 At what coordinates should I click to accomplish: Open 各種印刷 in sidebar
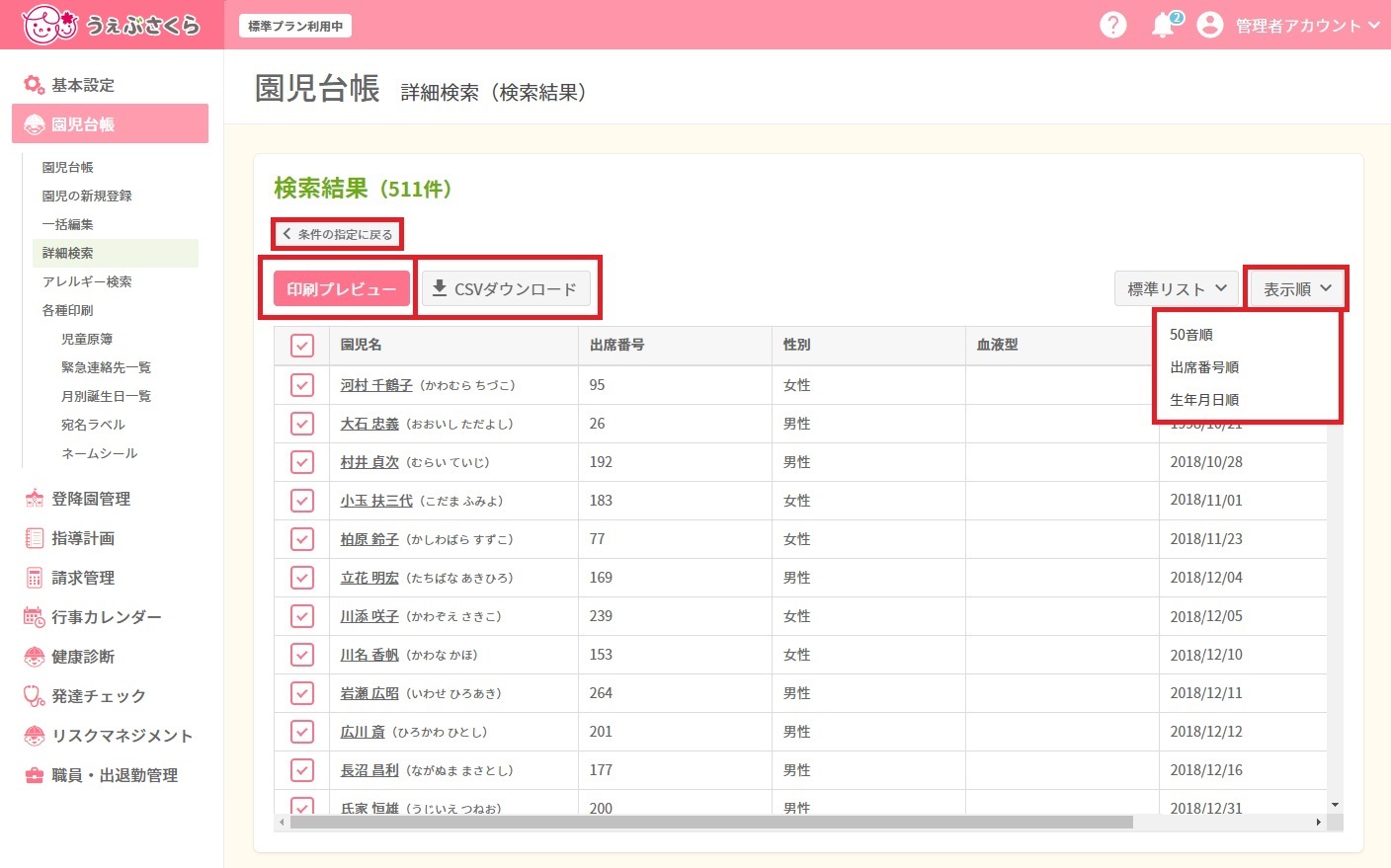point(67,310)
